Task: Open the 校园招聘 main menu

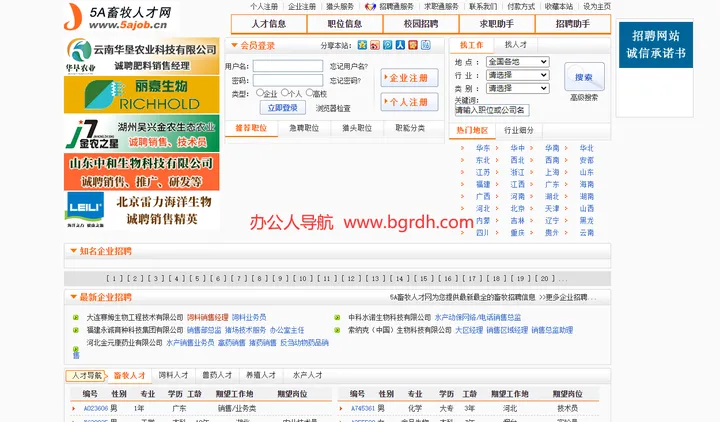Action: coord(421,24)
